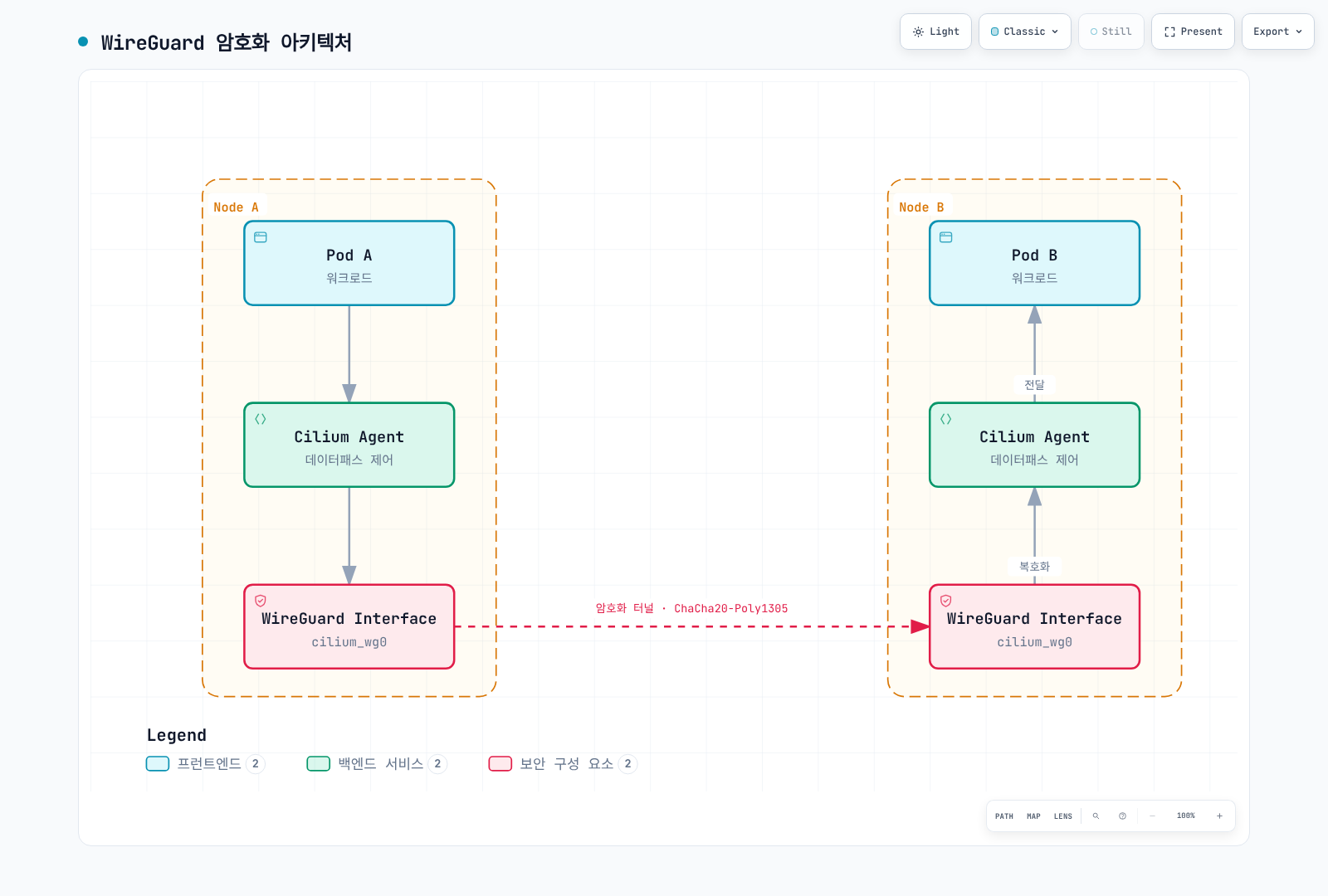Toggle the 보안 구성 요소 legend filter label
This screenshot has width=1328, height=896.
(567, 764)
